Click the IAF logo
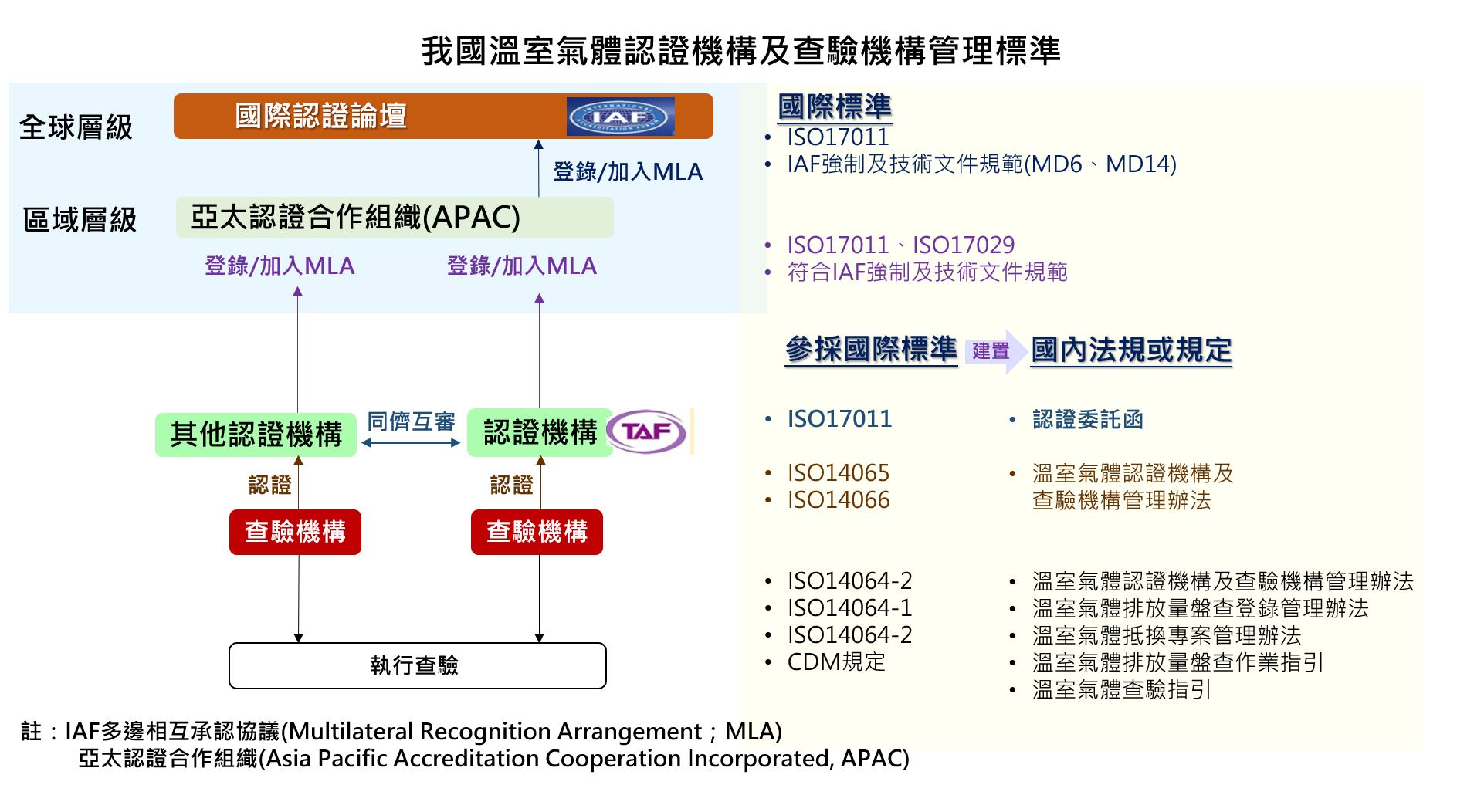This screenshot has width=1457, height=812. [x=621, y=117]
